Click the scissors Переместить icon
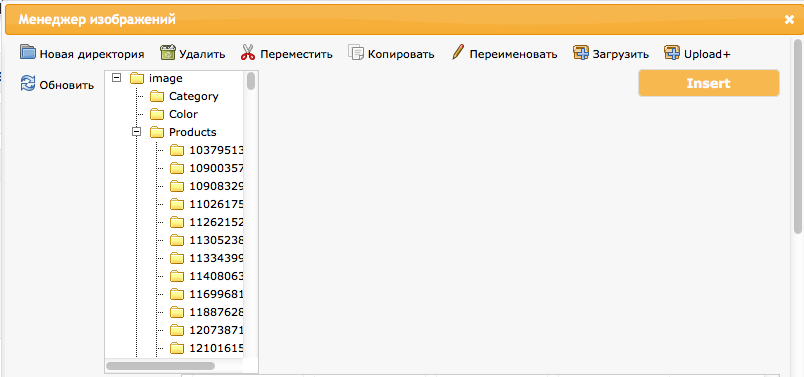The width and height of the screenshot is (804, 377). [x=248, y=52]
